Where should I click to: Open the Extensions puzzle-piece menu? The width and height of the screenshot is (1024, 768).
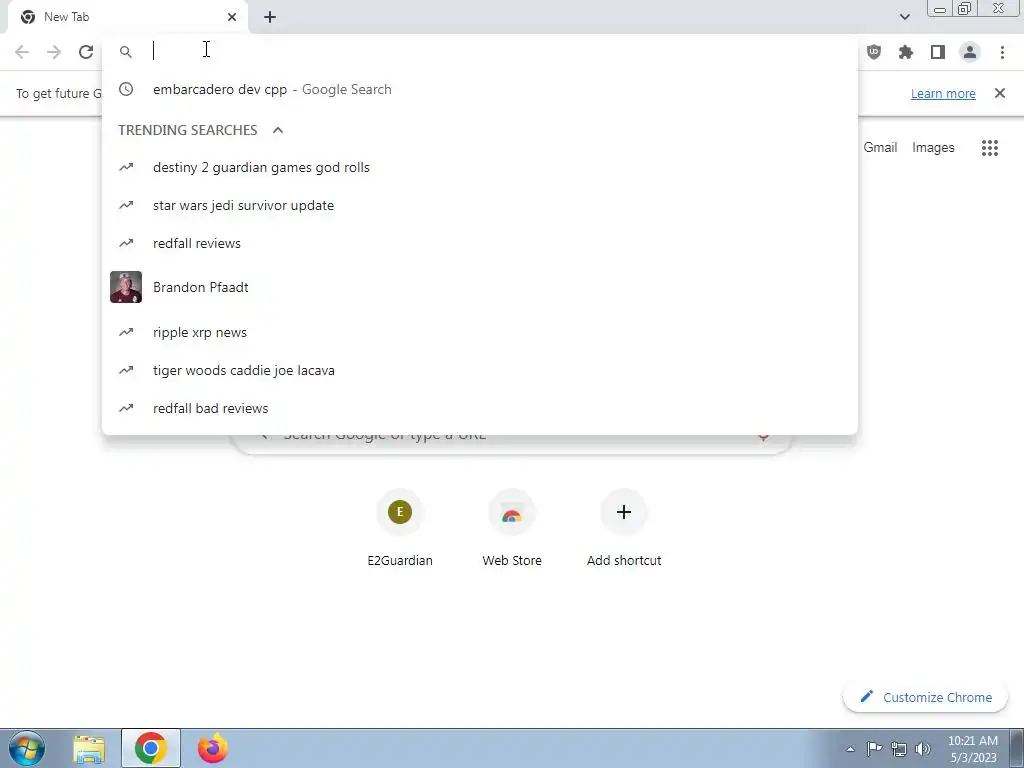click(x=906, y=52)
